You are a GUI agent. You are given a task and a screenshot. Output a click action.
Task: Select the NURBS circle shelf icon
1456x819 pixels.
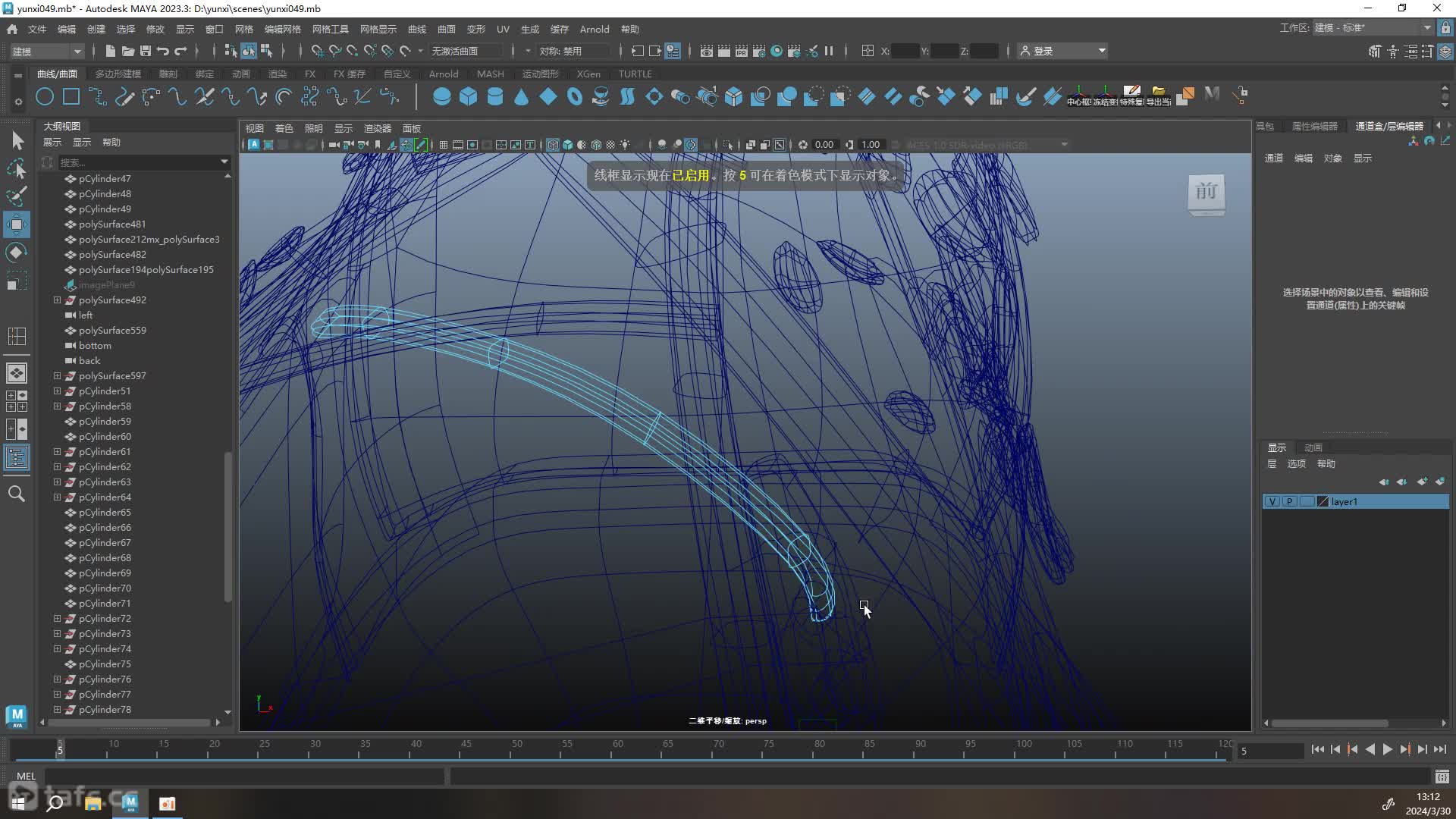tap(45, 97)
